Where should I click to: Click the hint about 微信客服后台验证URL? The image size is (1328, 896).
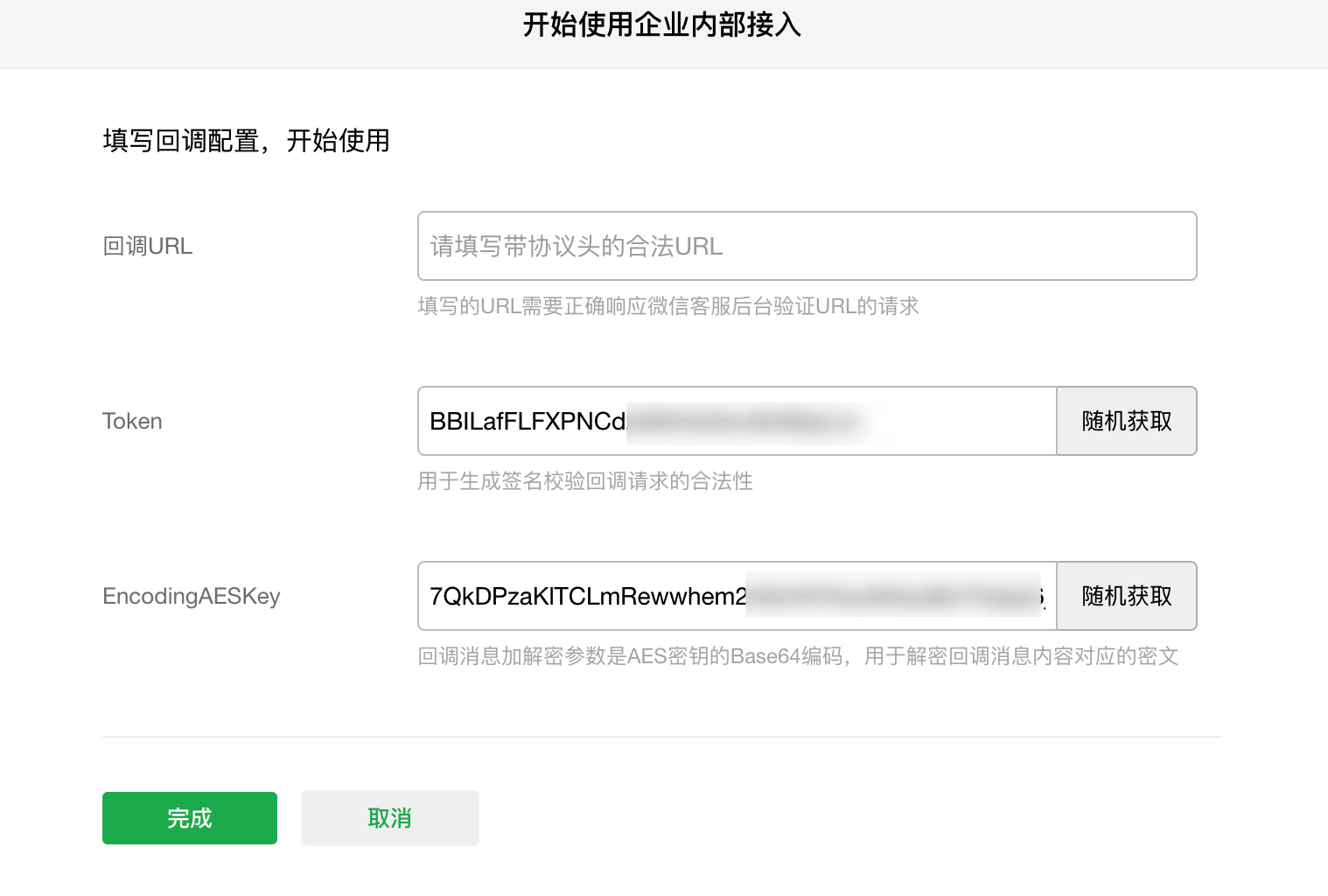668,306
